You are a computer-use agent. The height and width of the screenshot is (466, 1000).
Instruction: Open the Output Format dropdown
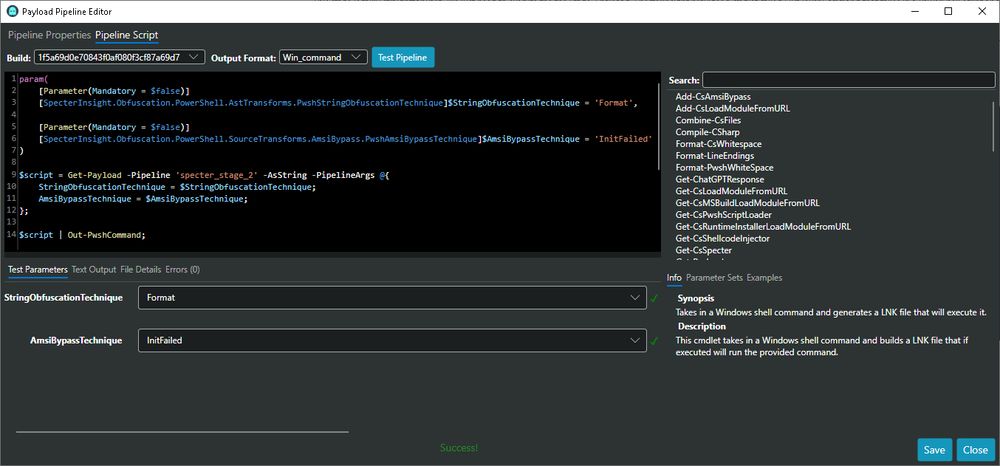pyautogui.click(x=323, y=57)
